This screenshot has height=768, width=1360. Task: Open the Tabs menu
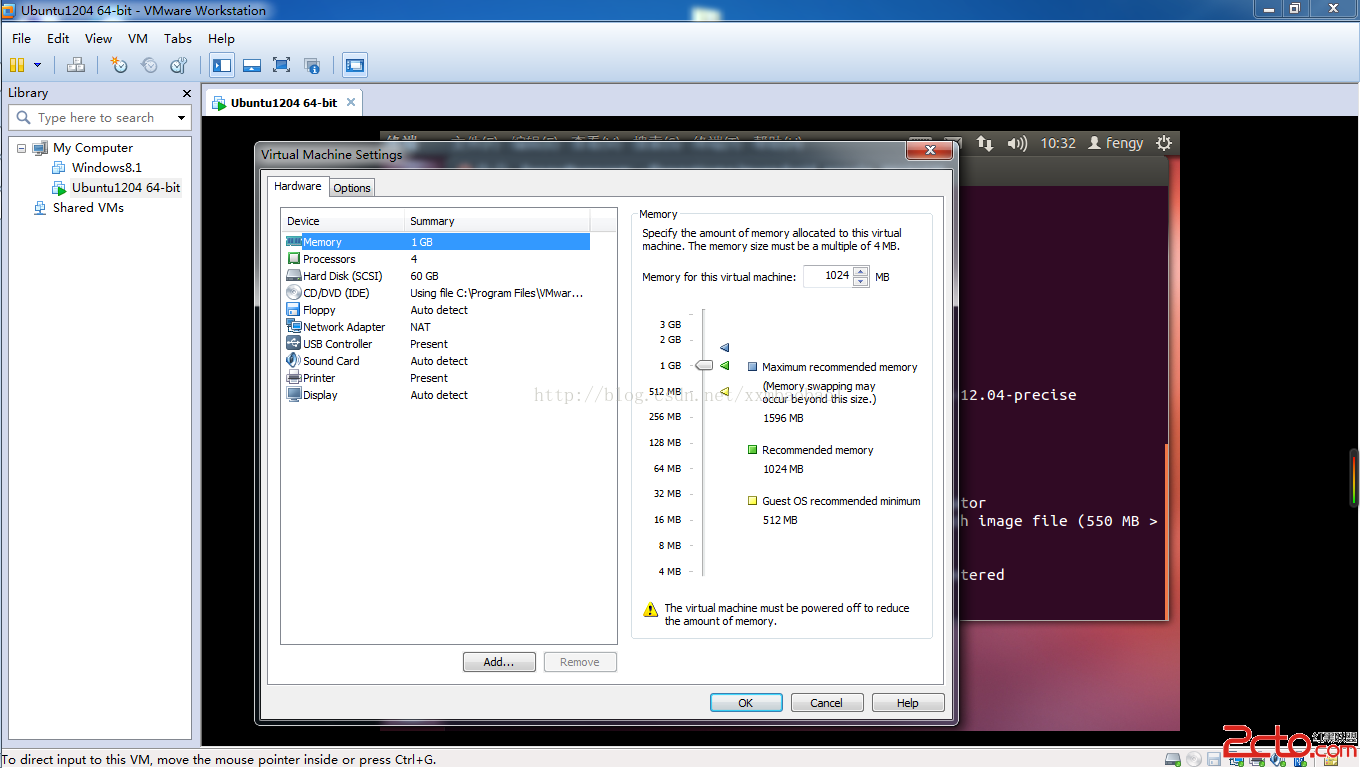(x=178, y=38)
